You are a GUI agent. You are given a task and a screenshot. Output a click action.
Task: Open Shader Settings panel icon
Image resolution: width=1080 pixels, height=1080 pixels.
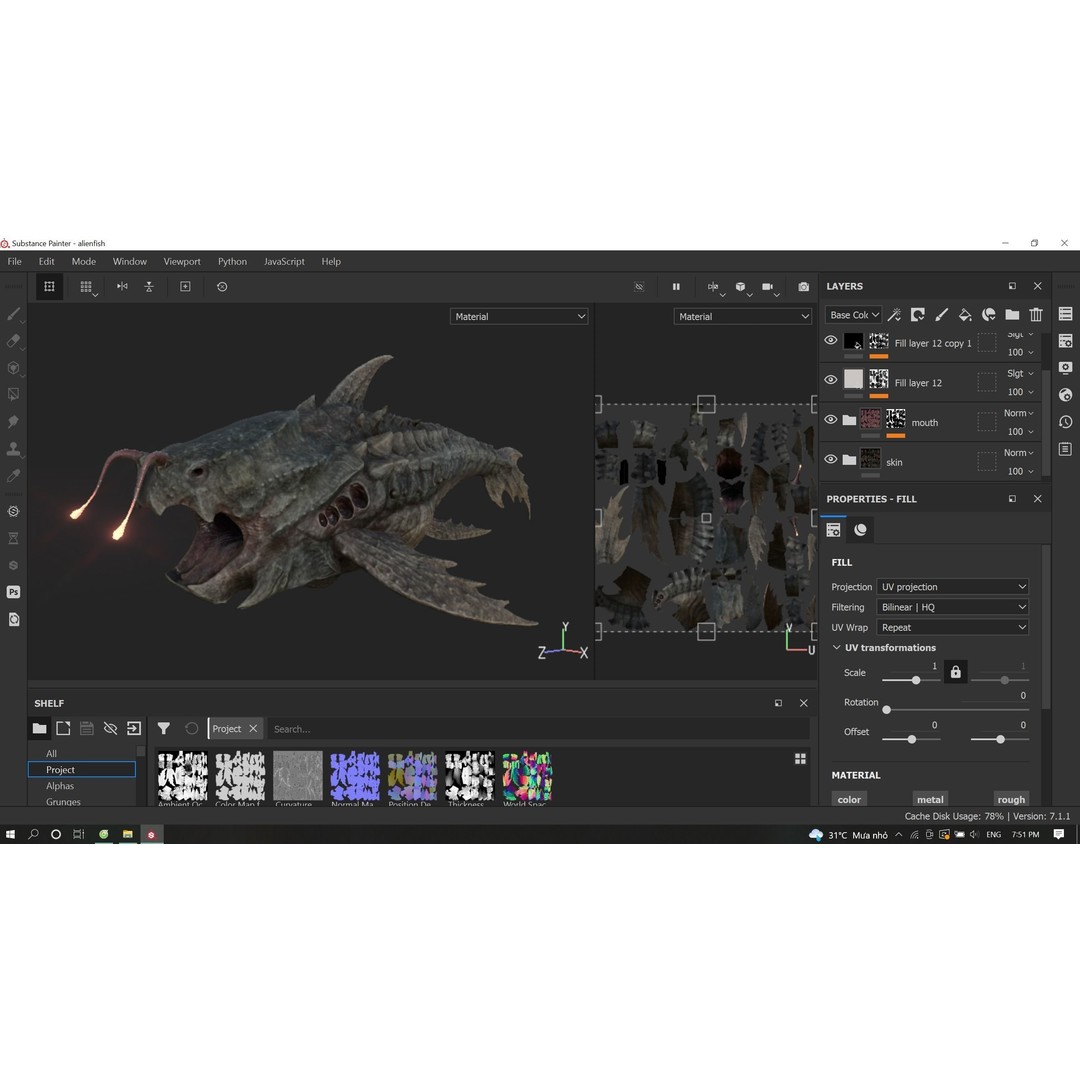(1066, 395)
